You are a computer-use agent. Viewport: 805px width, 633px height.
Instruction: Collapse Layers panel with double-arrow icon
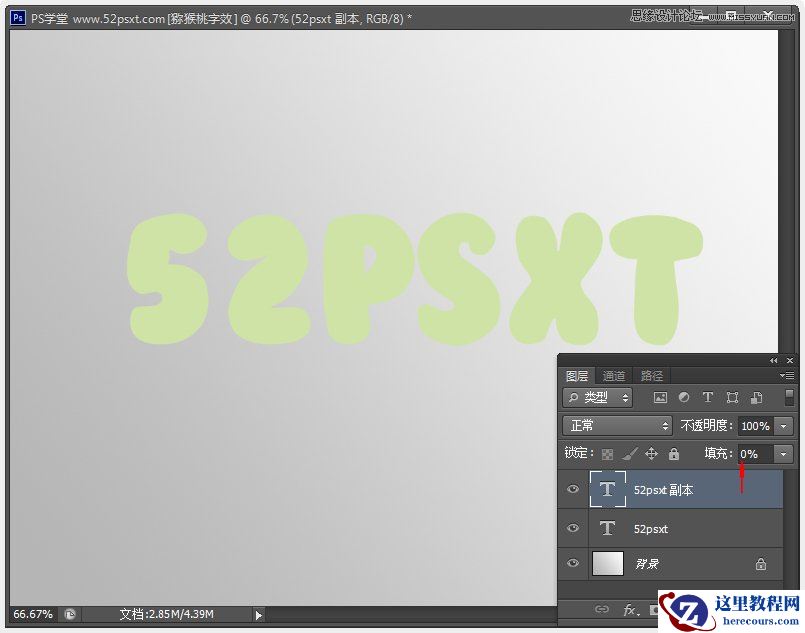(773, 361)
